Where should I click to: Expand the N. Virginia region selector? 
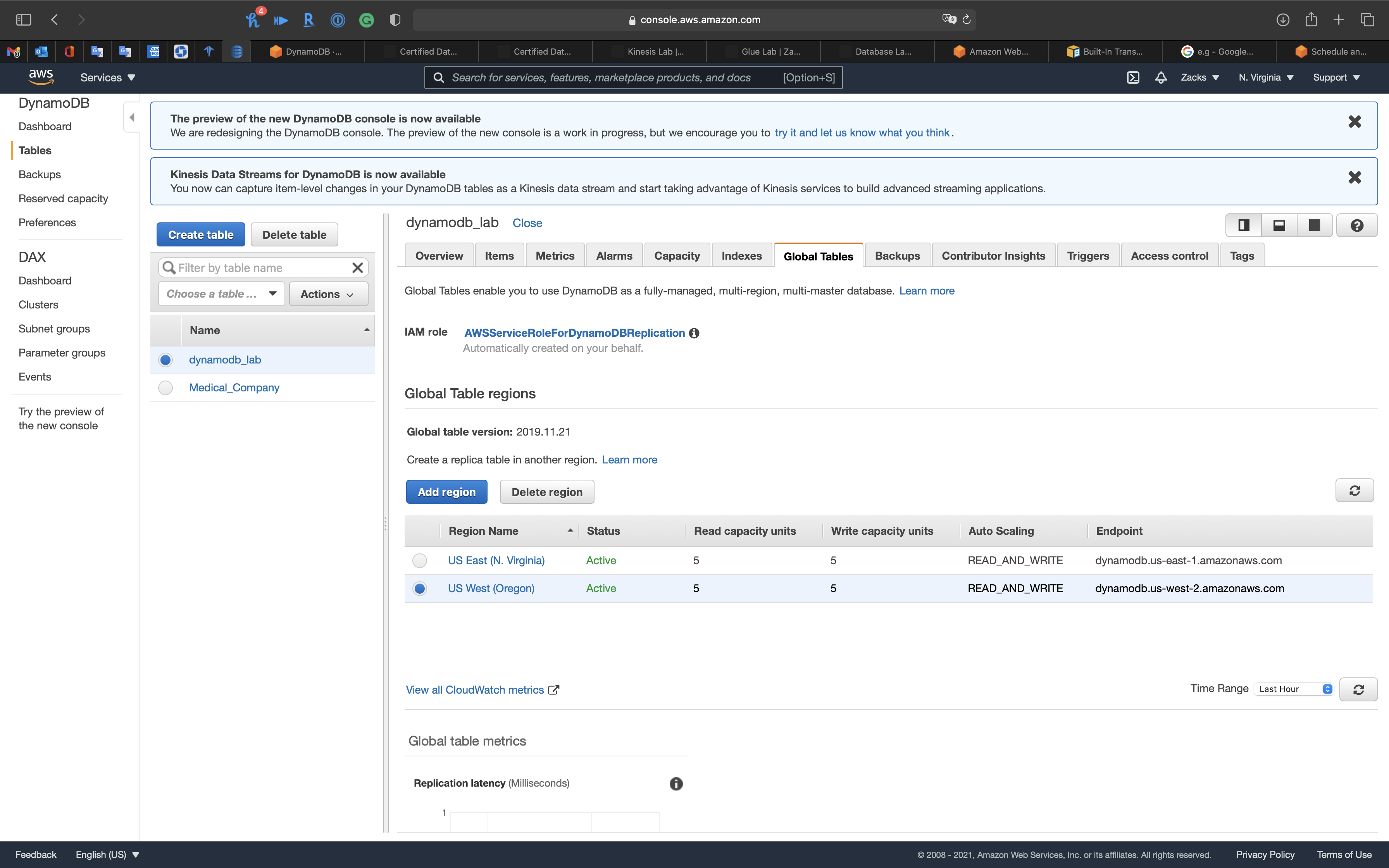[x=1266, y=77]
